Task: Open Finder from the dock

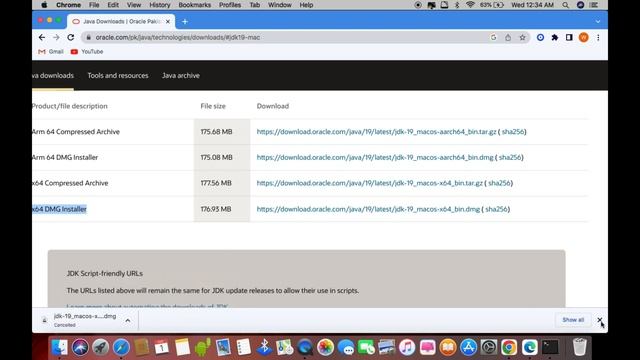Action: [60, 347]
